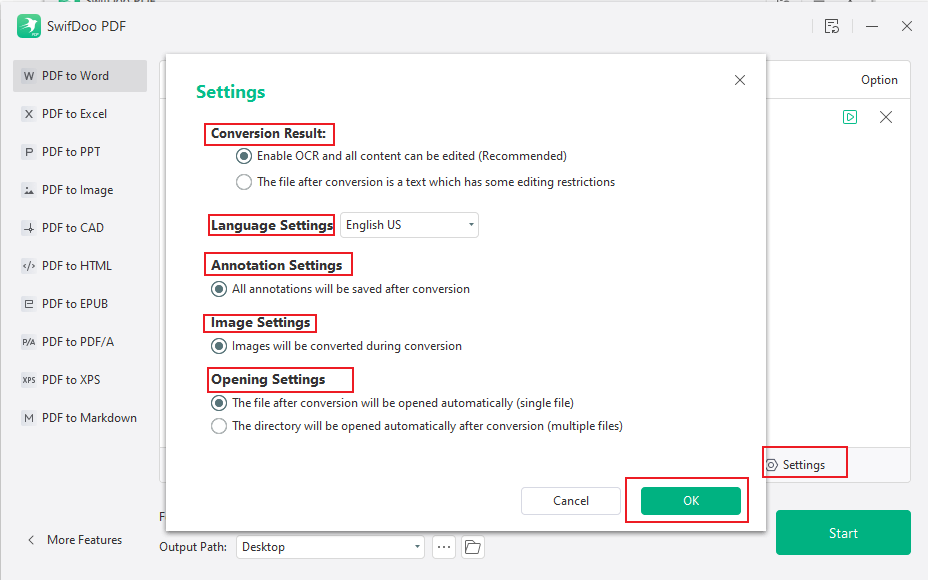This screenshot has width=928, height=580.
Task: Open the conversion history icon in title bar
Action: (832, 26)
